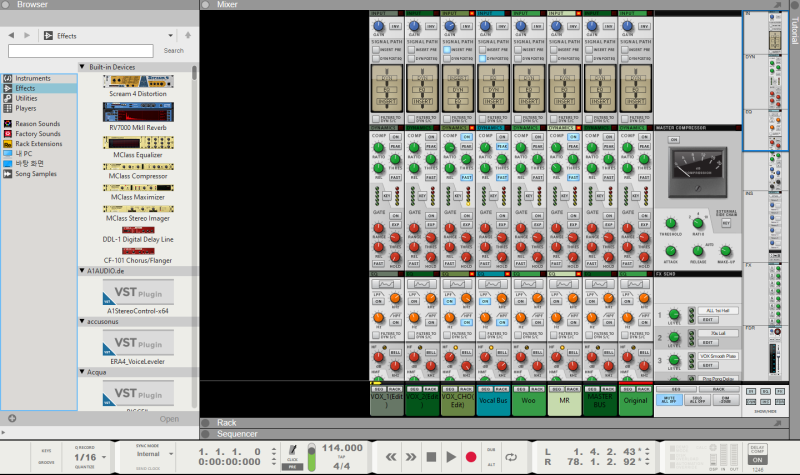Expand the Rack panel
Screen dimensions: 800x475
coord(206,422)
